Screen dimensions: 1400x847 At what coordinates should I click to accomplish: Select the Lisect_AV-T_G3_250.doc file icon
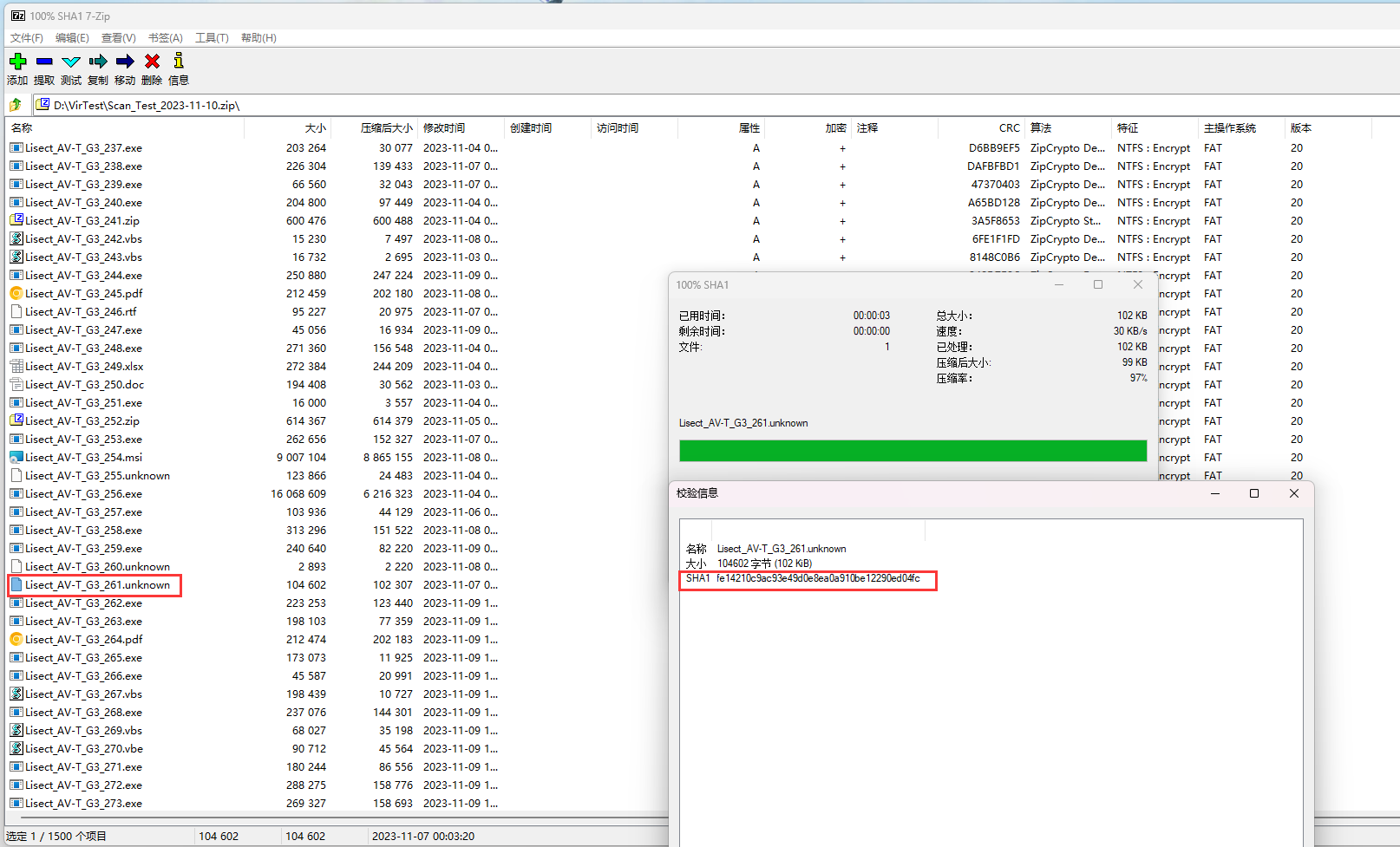(16, 384)
